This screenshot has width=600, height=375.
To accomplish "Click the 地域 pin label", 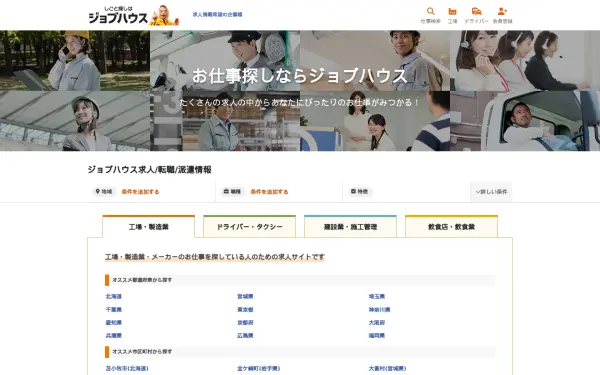I will 104,191.
